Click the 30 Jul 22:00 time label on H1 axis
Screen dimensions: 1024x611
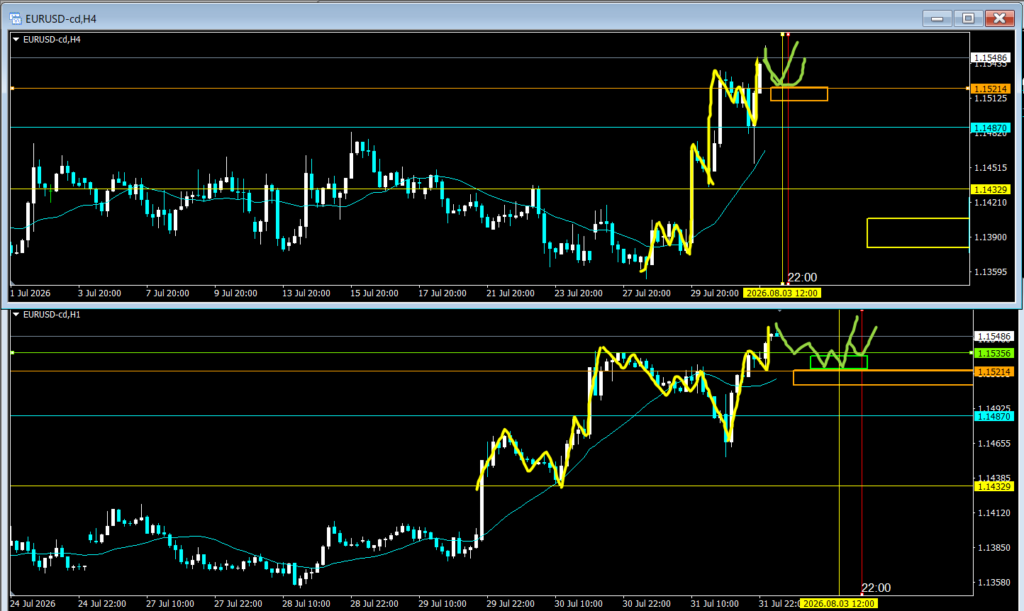[647, 603]
